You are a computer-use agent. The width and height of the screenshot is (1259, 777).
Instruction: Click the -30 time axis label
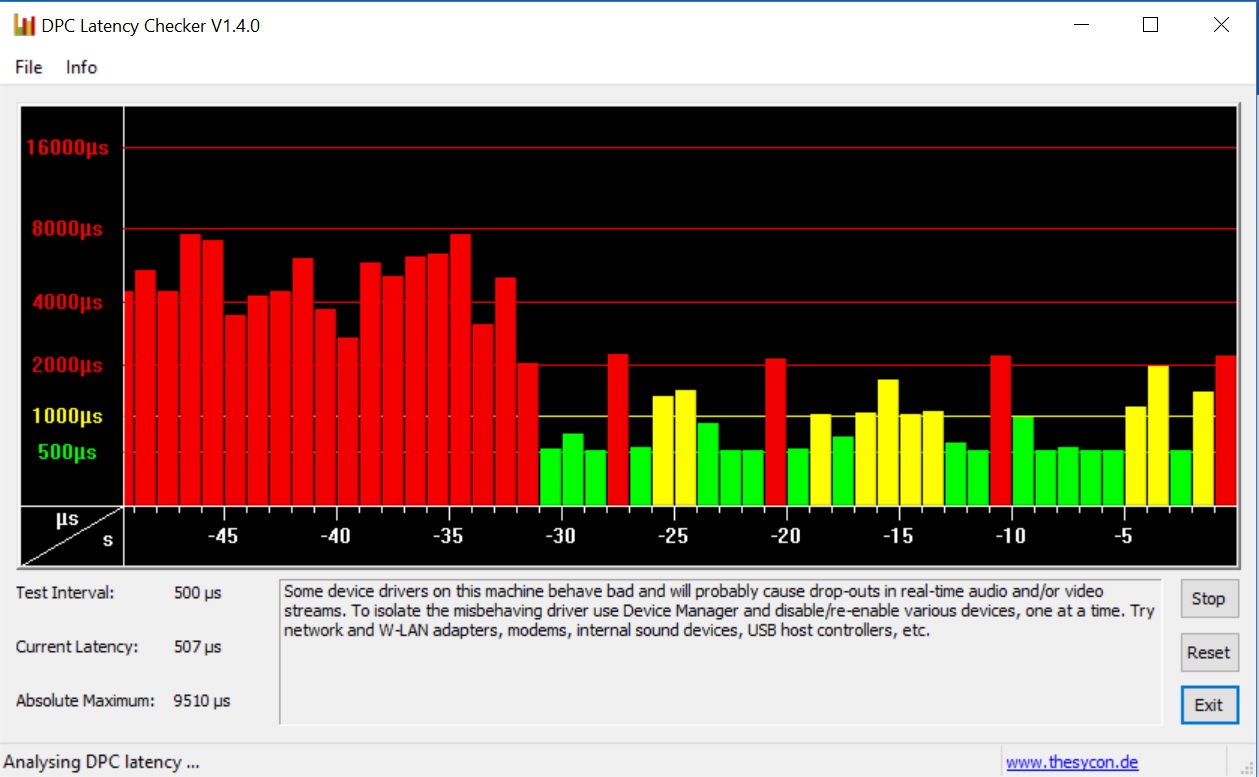click(560, 536)
